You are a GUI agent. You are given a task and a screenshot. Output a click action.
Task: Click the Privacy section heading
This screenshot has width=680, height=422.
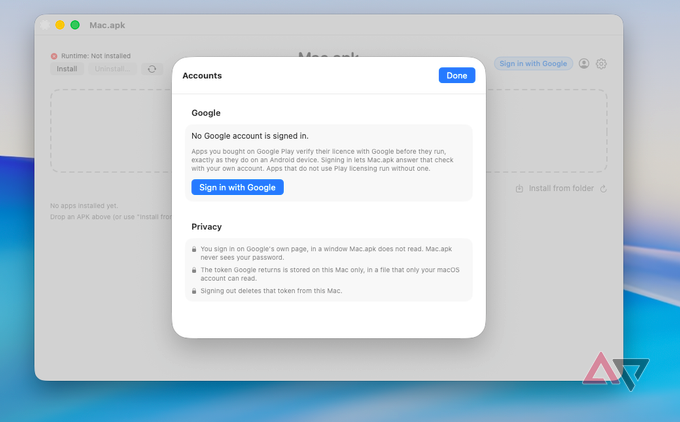(206, 226)
